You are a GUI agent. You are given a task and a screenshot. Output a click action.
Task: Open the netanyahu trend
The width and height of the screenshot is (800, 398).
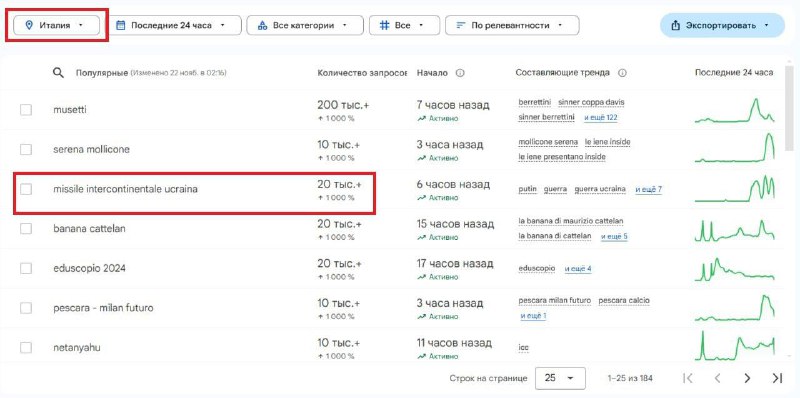point(77,348)
